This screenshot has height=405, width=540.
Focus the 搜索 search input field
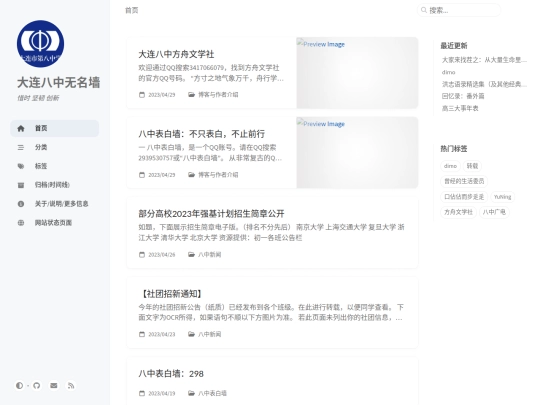[459, 10]
